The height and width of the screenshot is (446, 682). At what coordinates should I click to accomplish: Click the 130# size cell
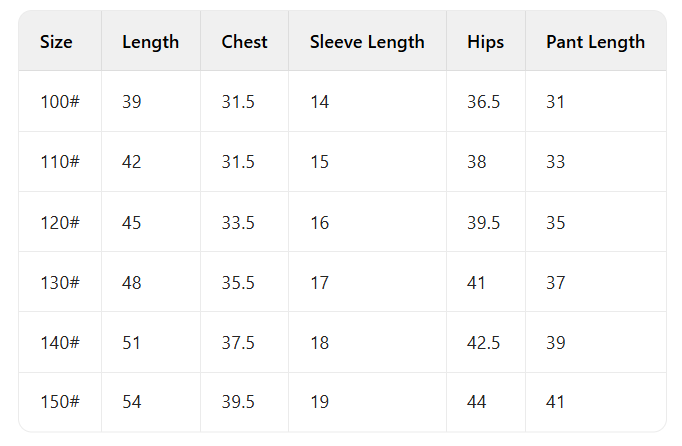click(60, 283)
